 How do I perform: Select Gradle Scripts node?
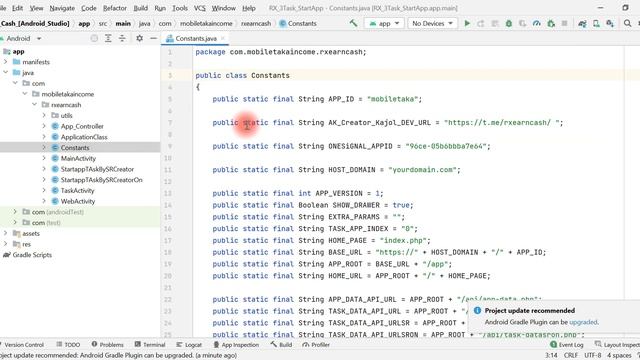click(x=32, y=255)
